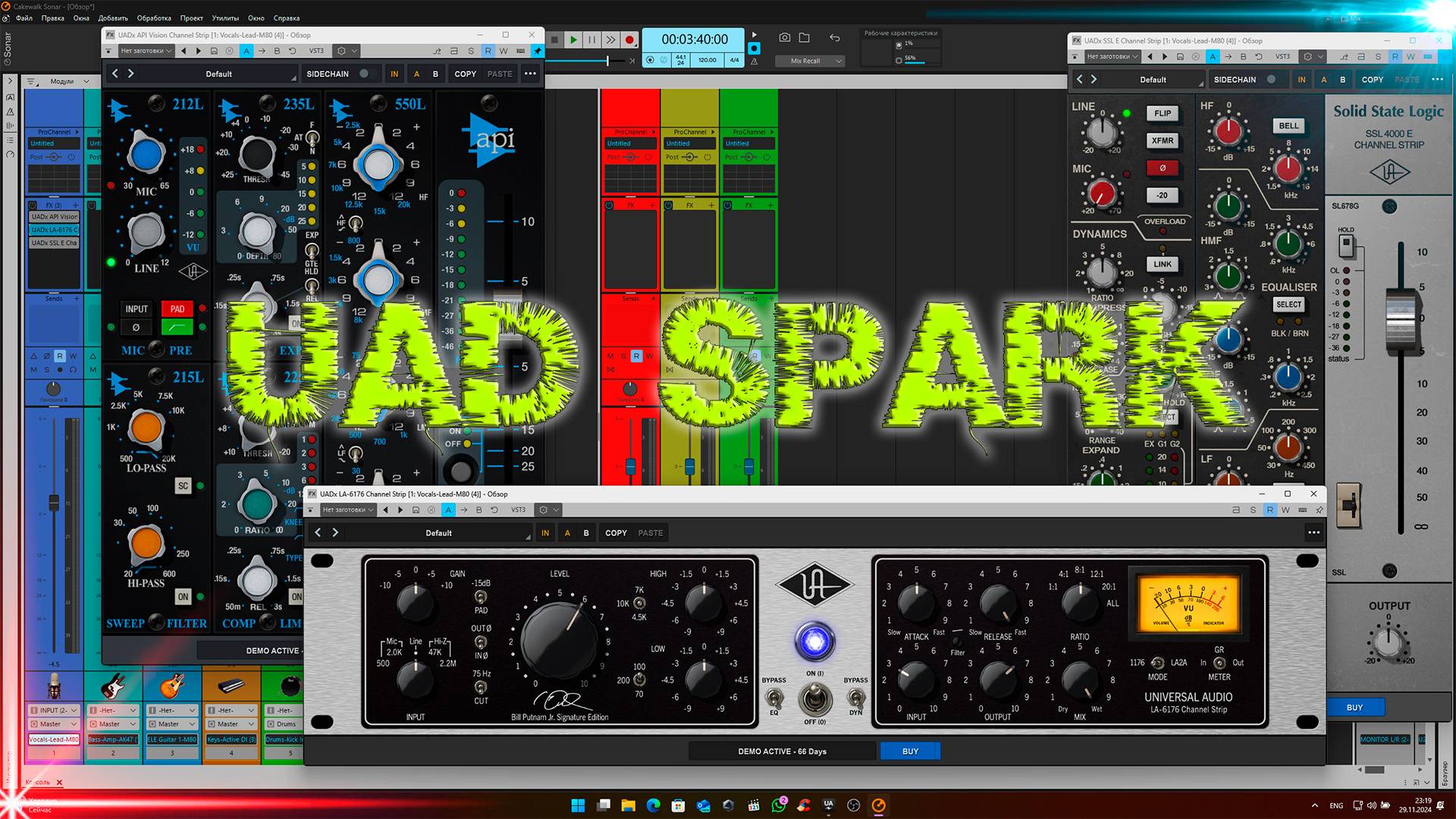Open the Mix Recall dropdown
The height and width of the screenshot is (819, 1456).
point(838,61)
